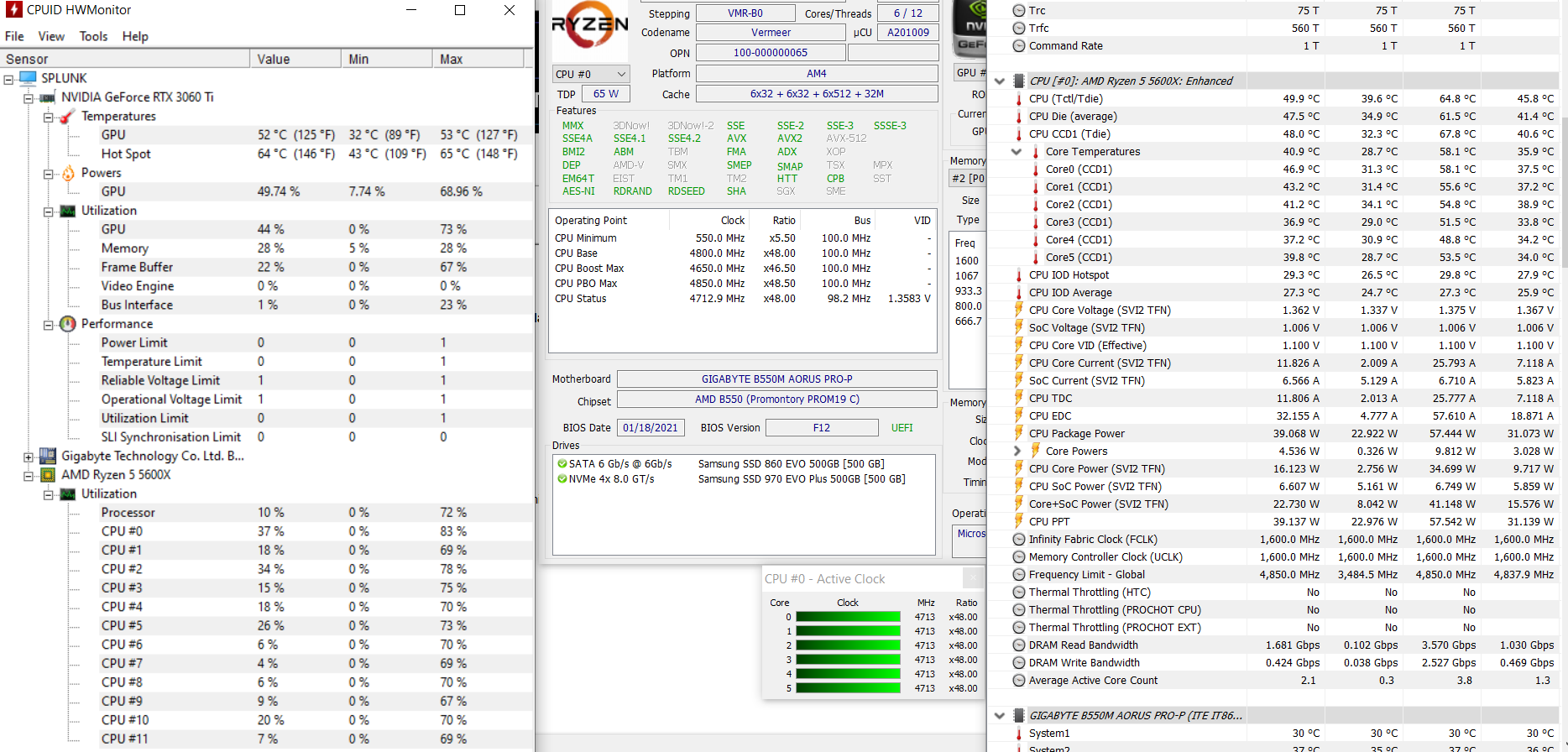The height and width of the screenshot is (752, 1568).
Task: Expand the Gigabyte Technology Co. Ltd. node
Action: click(x=29, y=457)
